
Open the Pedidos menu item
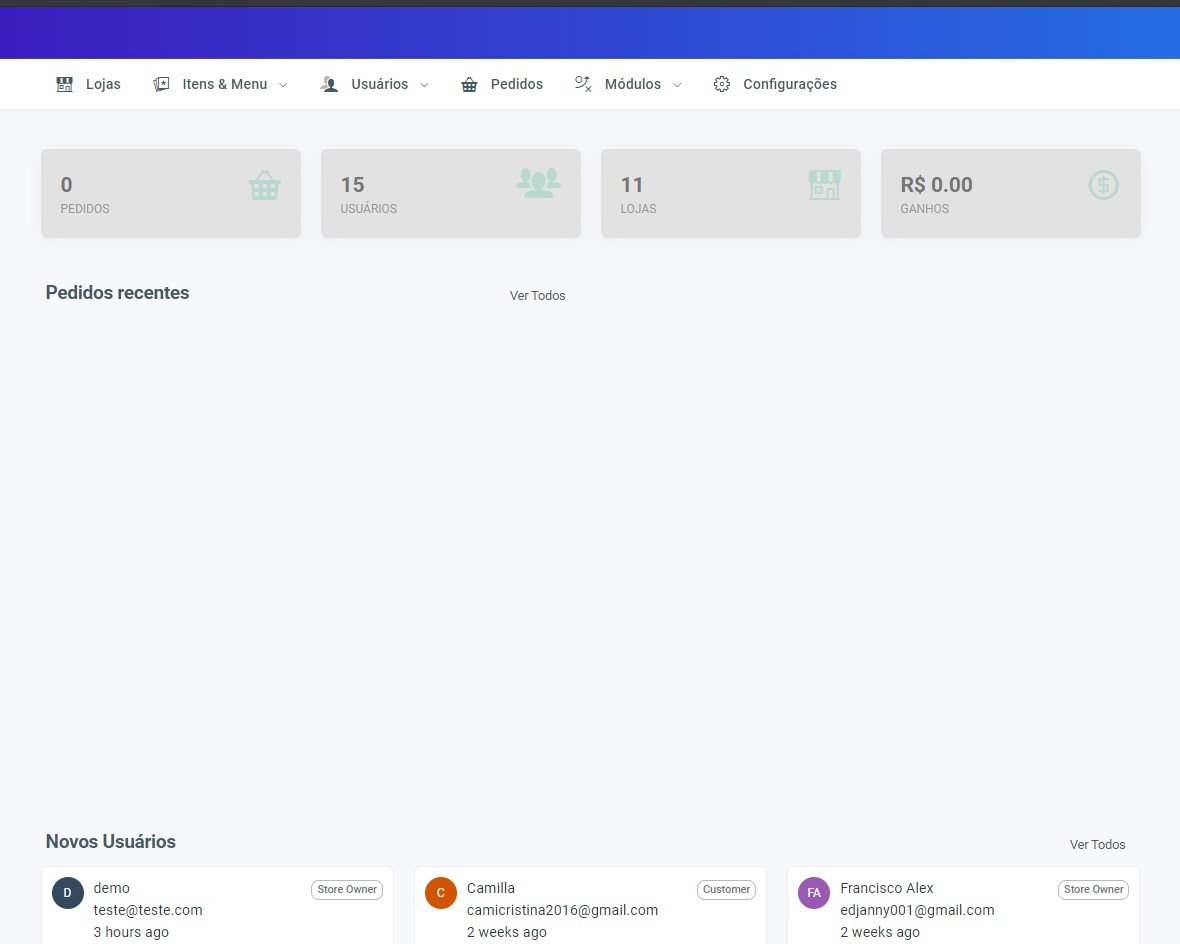point(516,85)
